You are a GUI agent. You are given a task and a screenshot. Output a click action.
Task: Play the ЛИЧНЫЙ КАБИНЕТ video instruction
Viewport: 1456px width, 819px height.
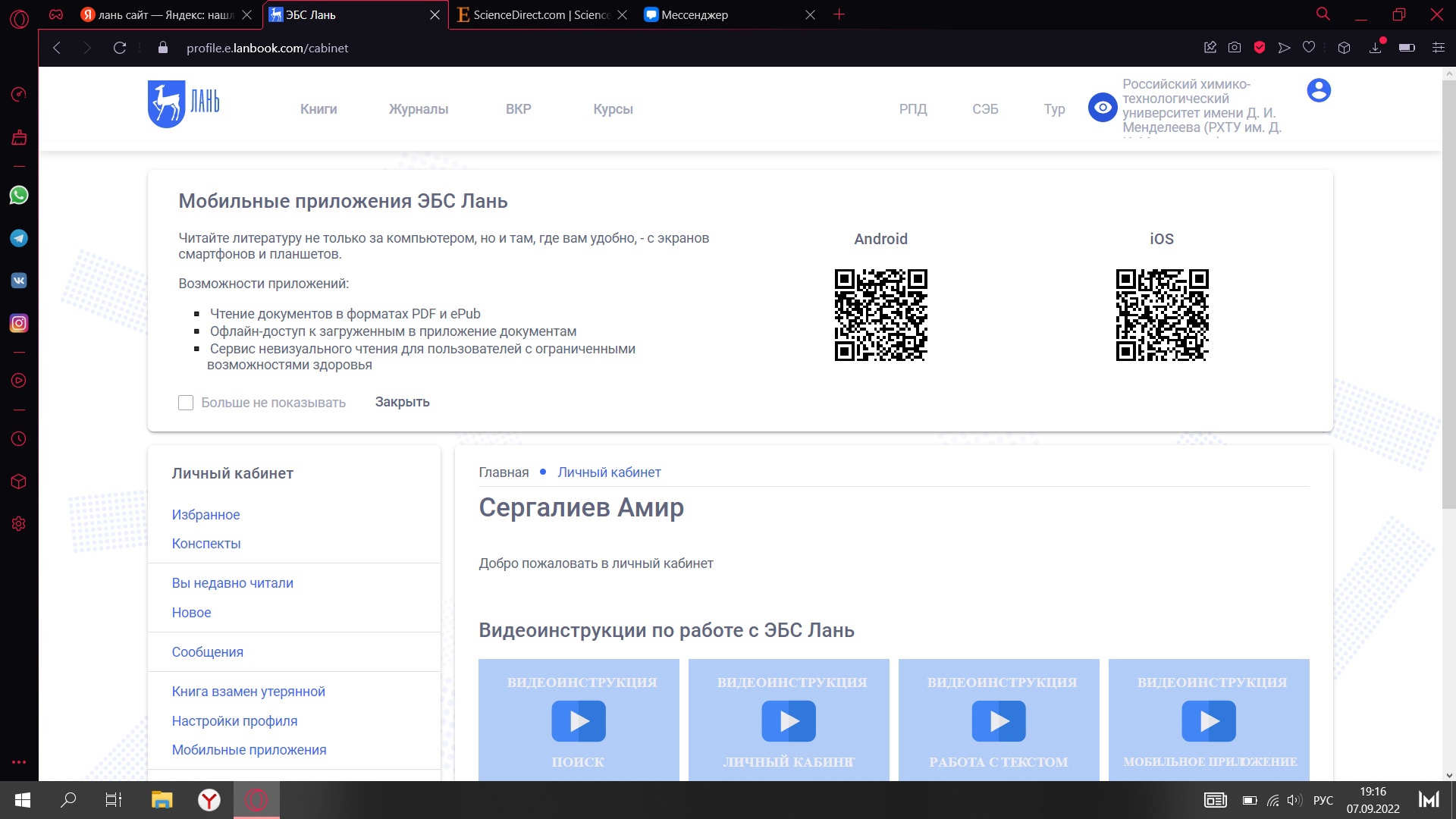[789, 720]
